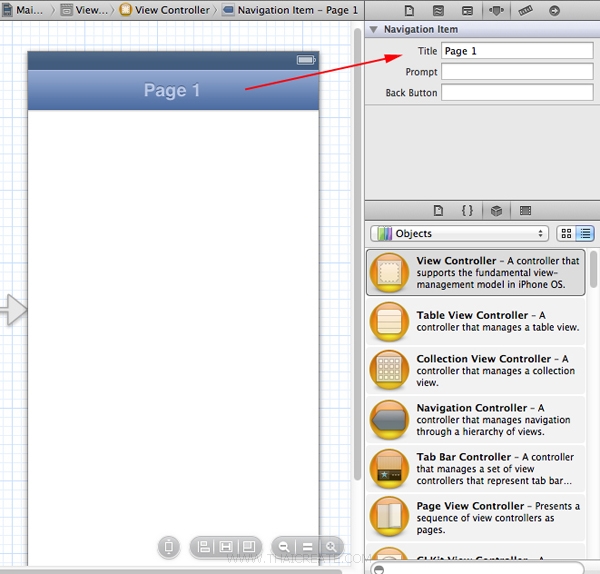This screenshot has height=574, width=600.
Task: Open the Size inspector ruler tab
Action: tap(525, 10)
